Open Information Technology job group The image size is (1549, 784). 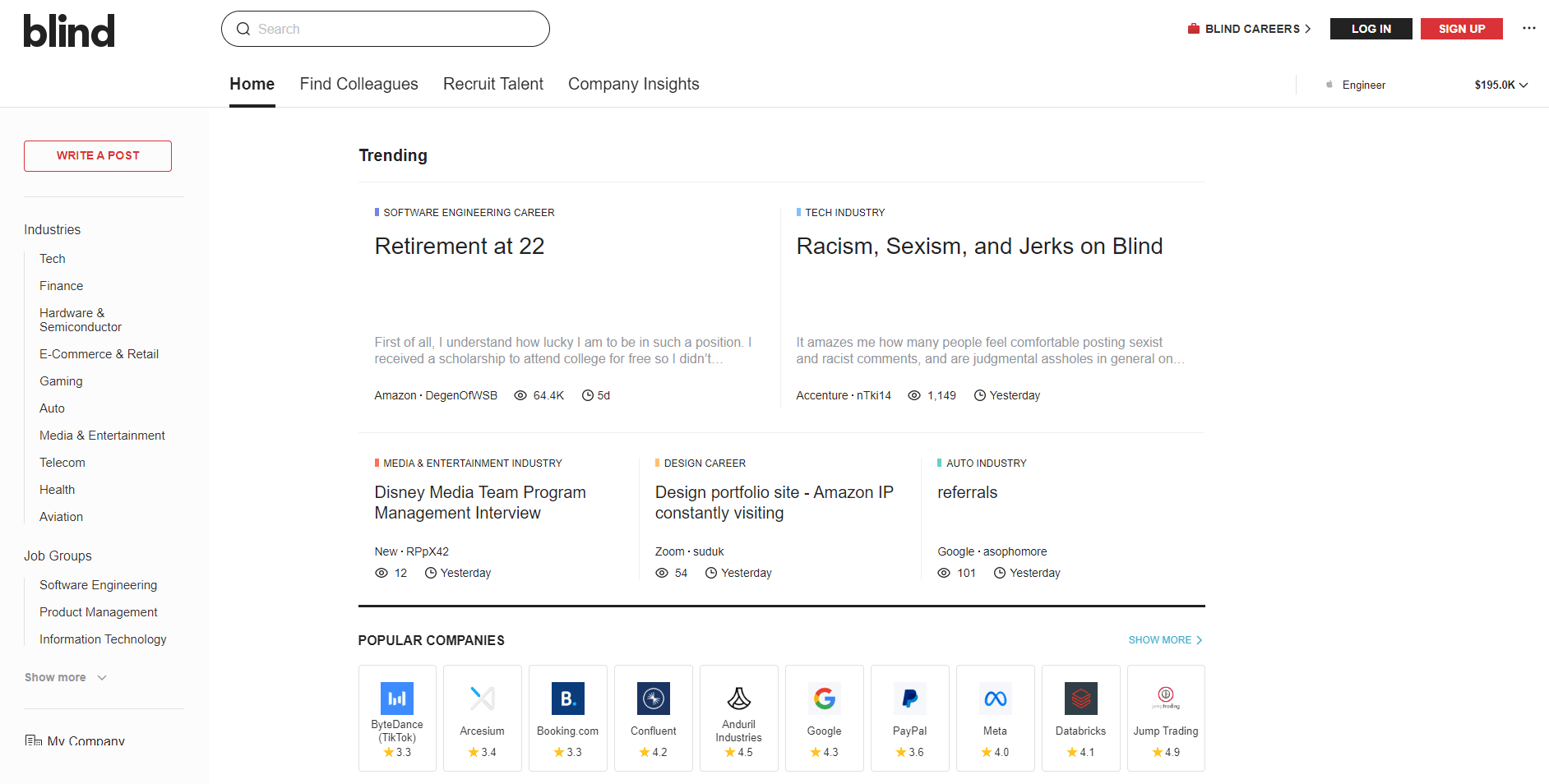(103, 639)
